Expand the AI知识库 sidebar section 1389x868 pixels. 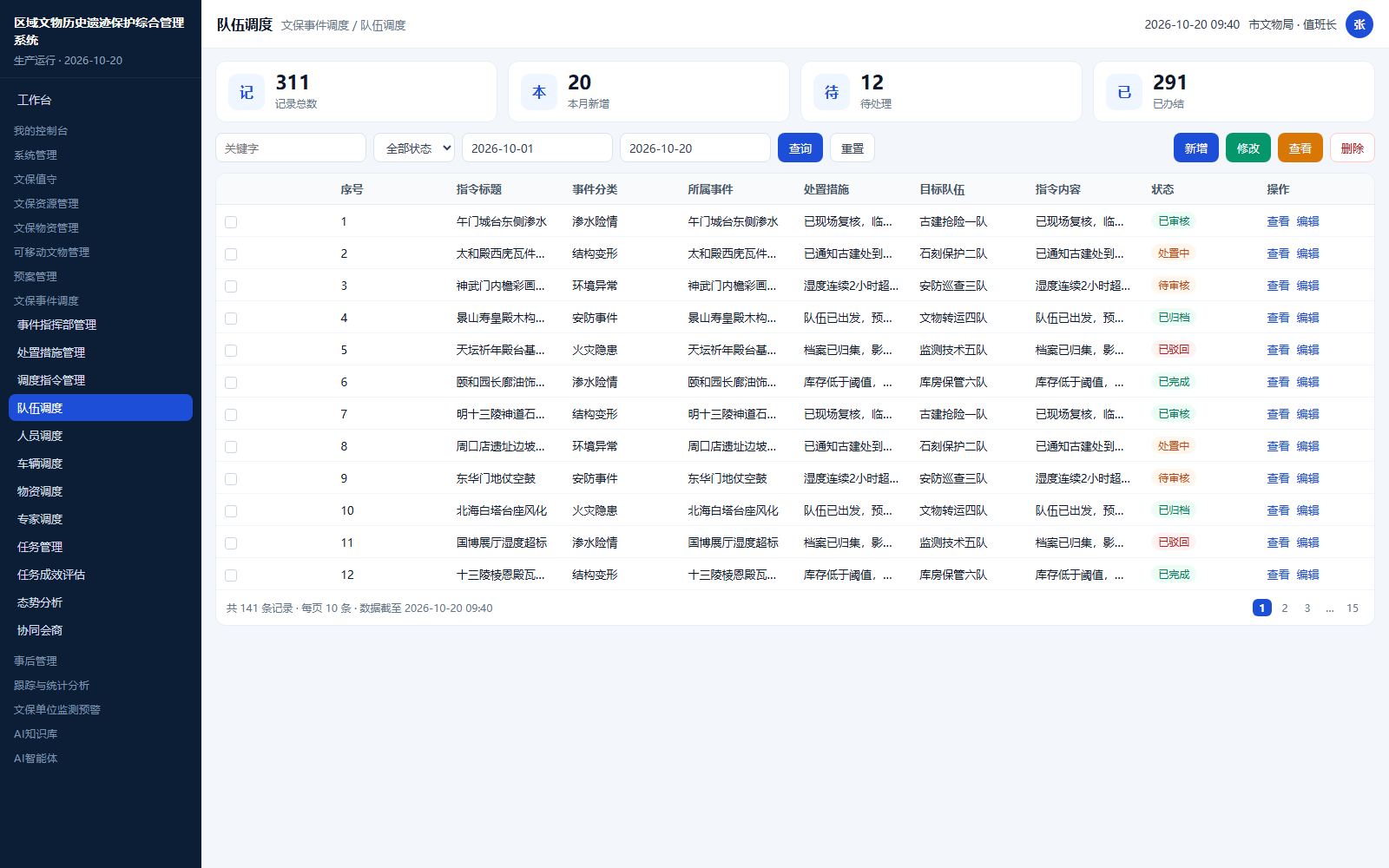[36, 733]
